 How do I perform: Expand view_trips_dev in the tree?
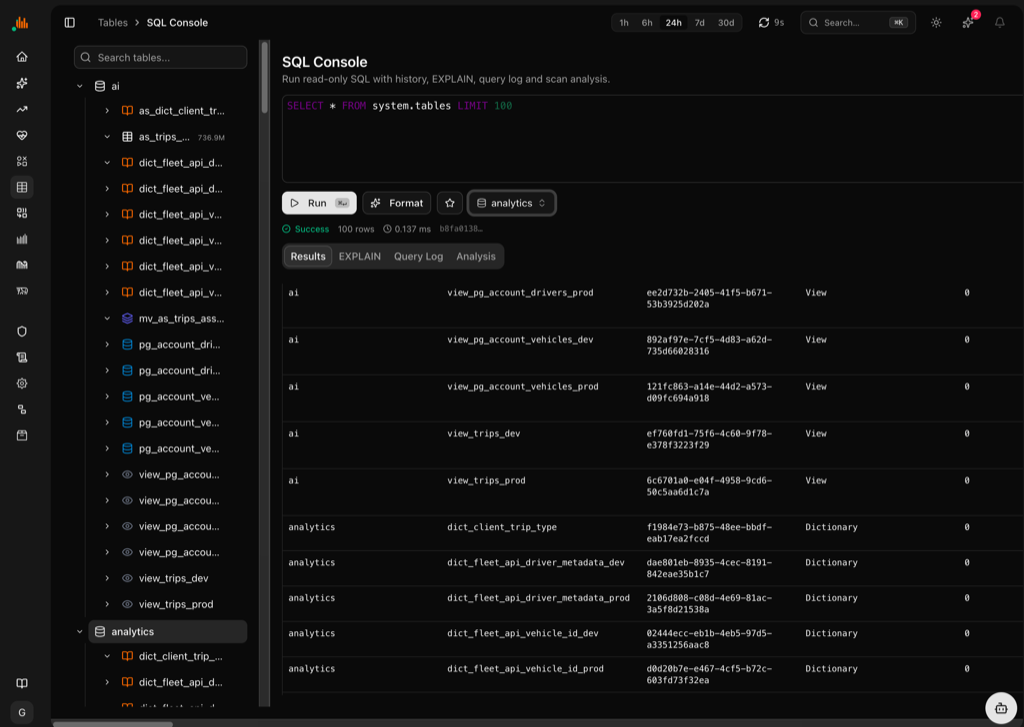[107, 578]
